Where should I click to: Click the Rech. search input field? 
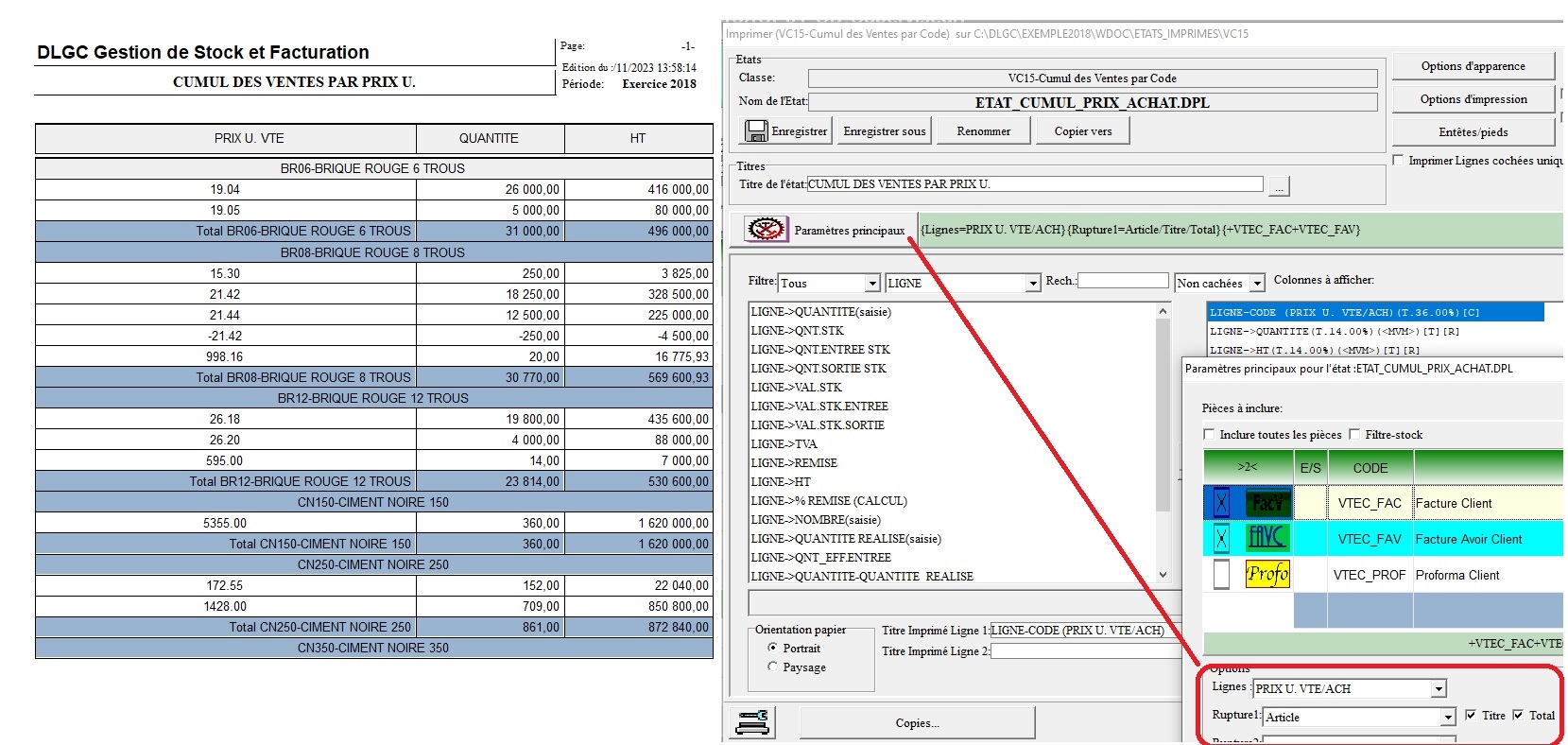pos(1123,281)
